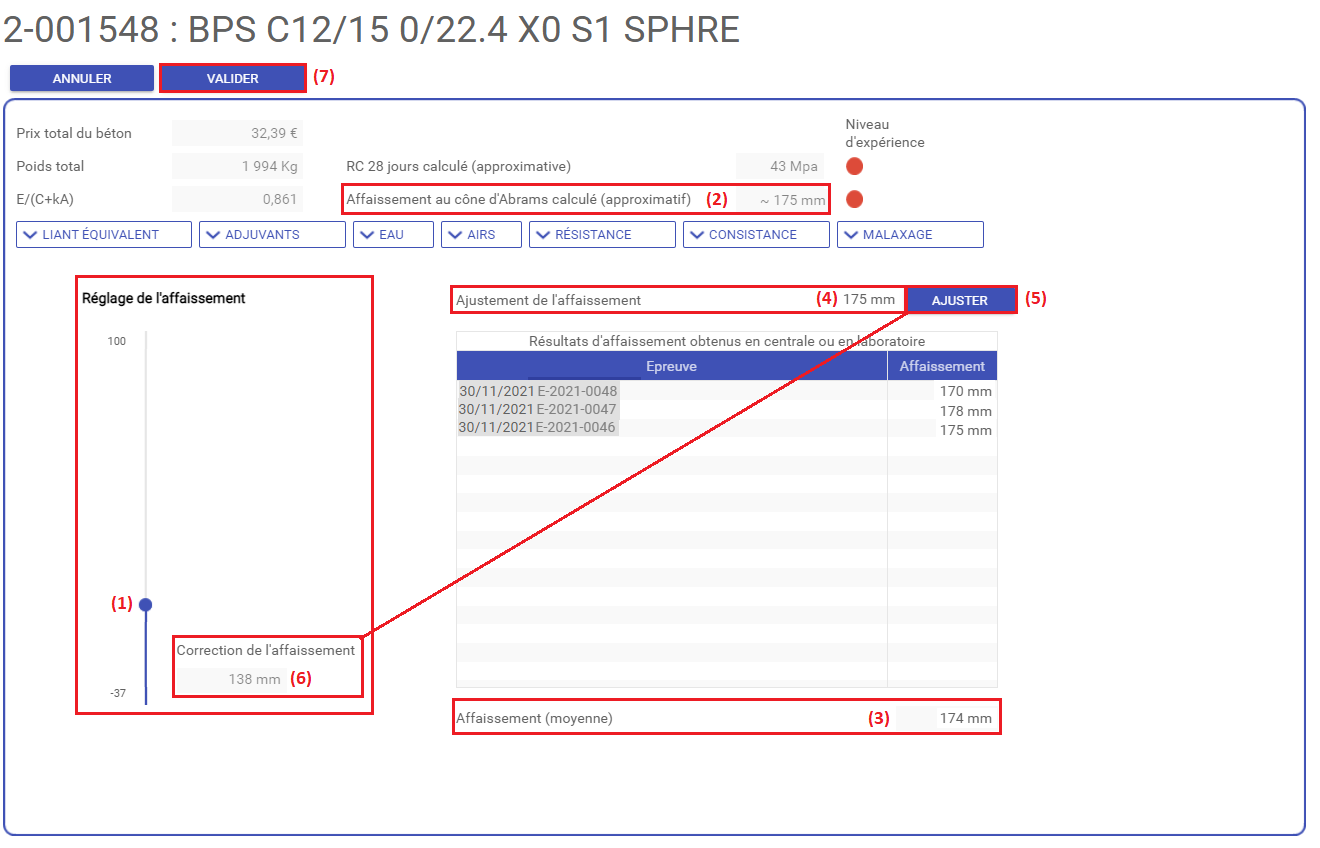
Task: Click the Poids total value 1 994 Kg
Action: click(239, 166)
